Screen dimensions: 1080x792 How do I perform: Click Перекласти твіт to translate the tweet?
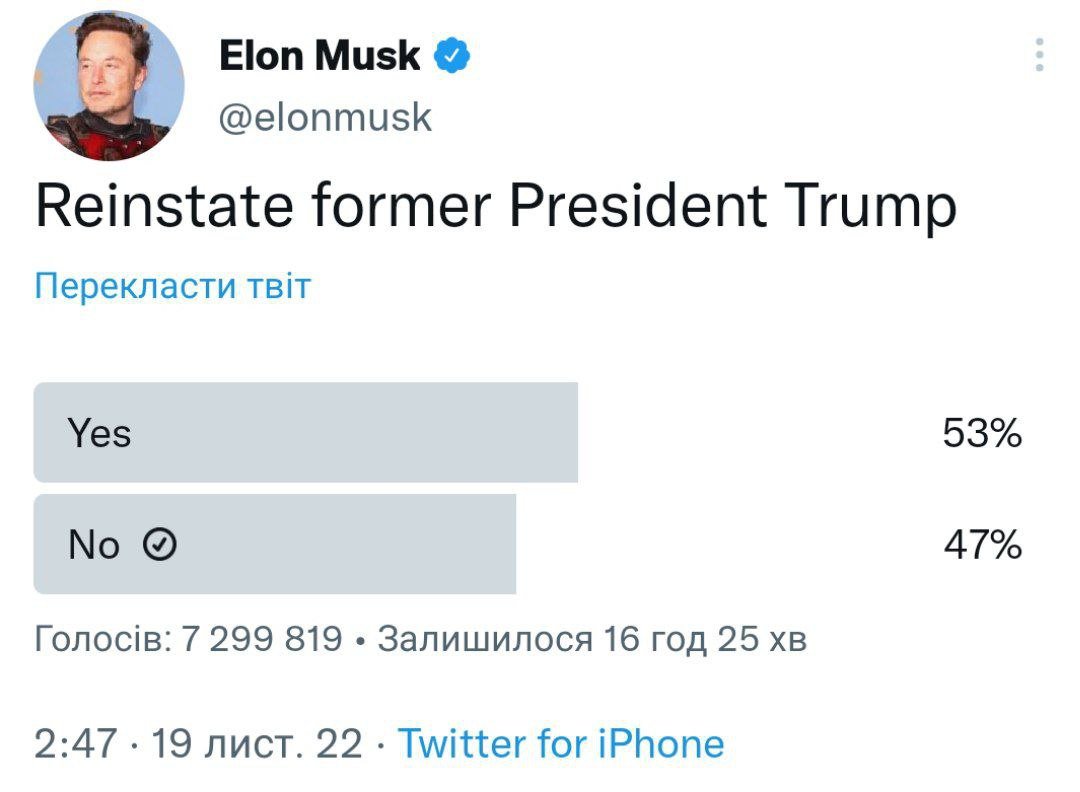(x=173, y=286)
